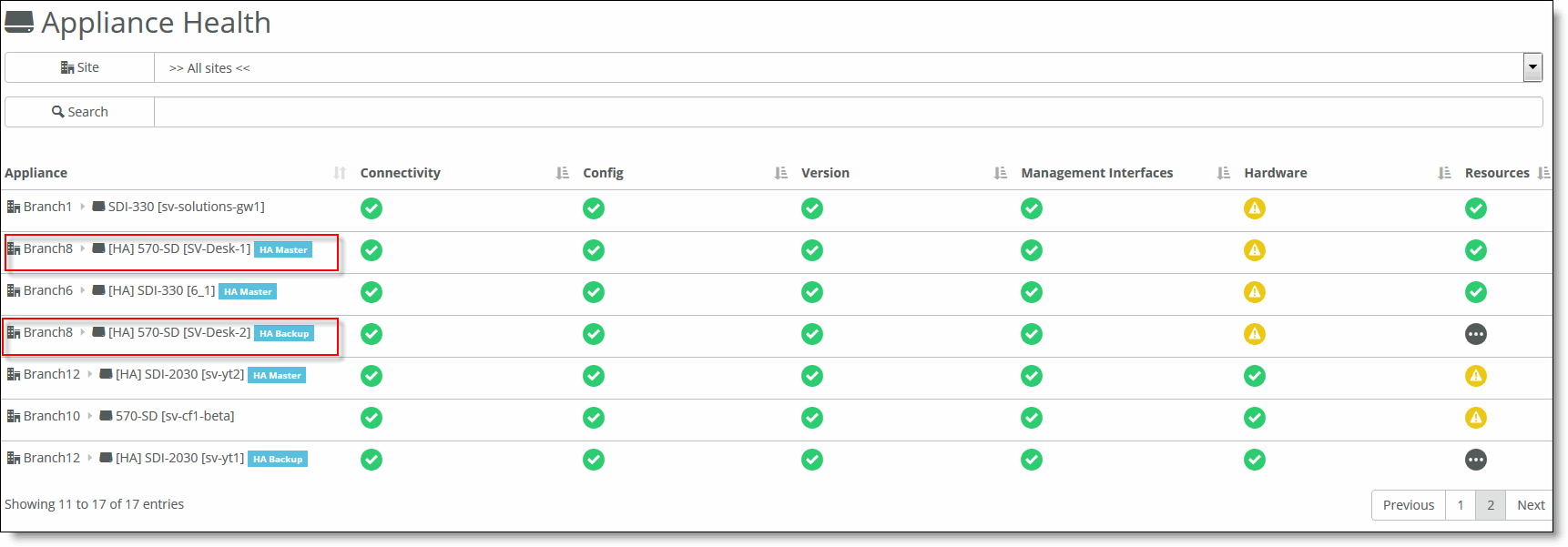1568x547 pixels.
Task: Click into the Search text field
Action: [x=847, y=112]
